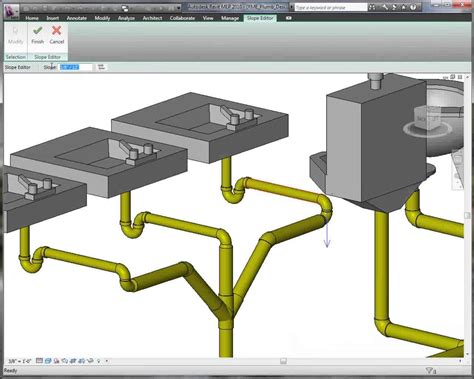This screenshot has width=474, height=379.
Task: Expand the dropdown left of the search box
Action: (x=292, y=7)
